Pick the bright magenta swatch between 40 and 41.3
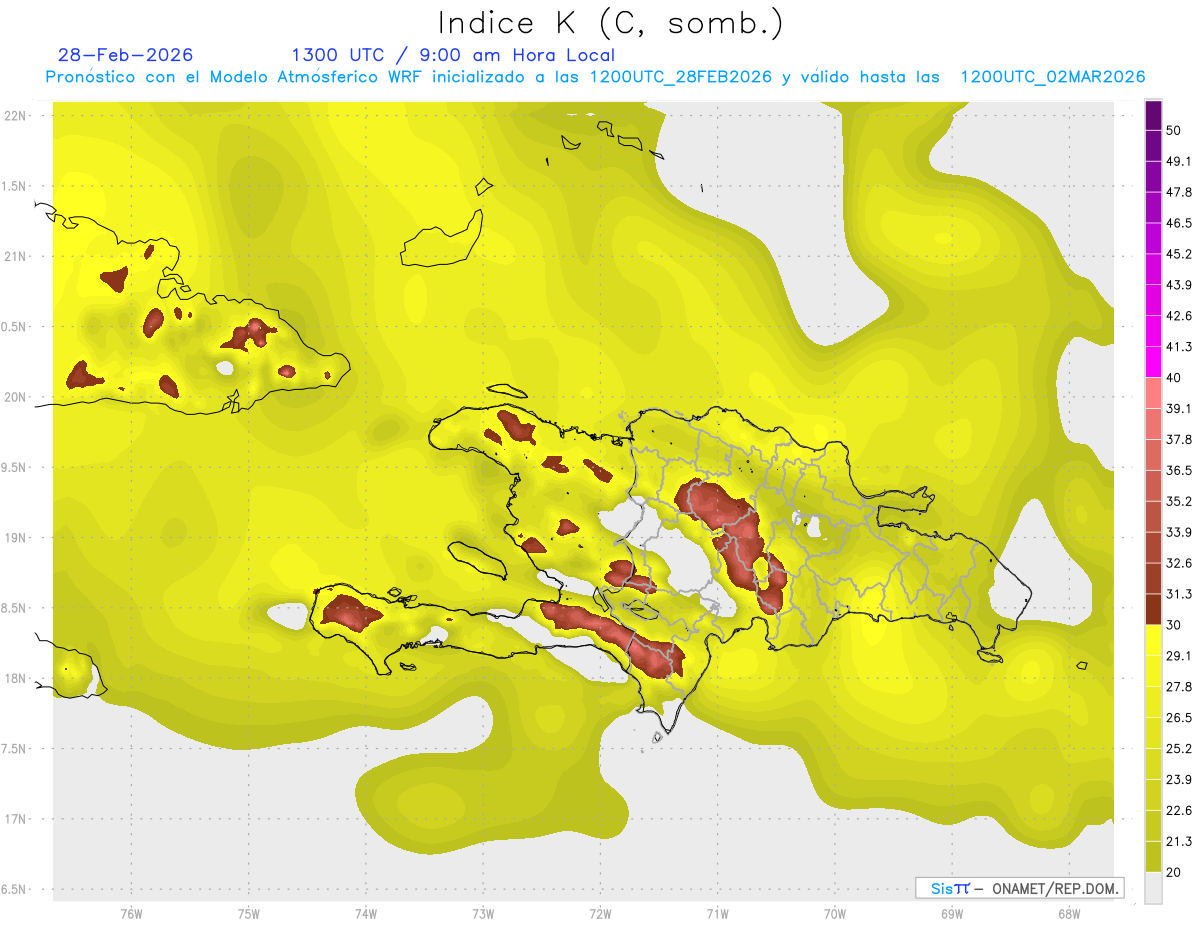This screenshot has width=1200, height=927. [x=1154, y=362]
